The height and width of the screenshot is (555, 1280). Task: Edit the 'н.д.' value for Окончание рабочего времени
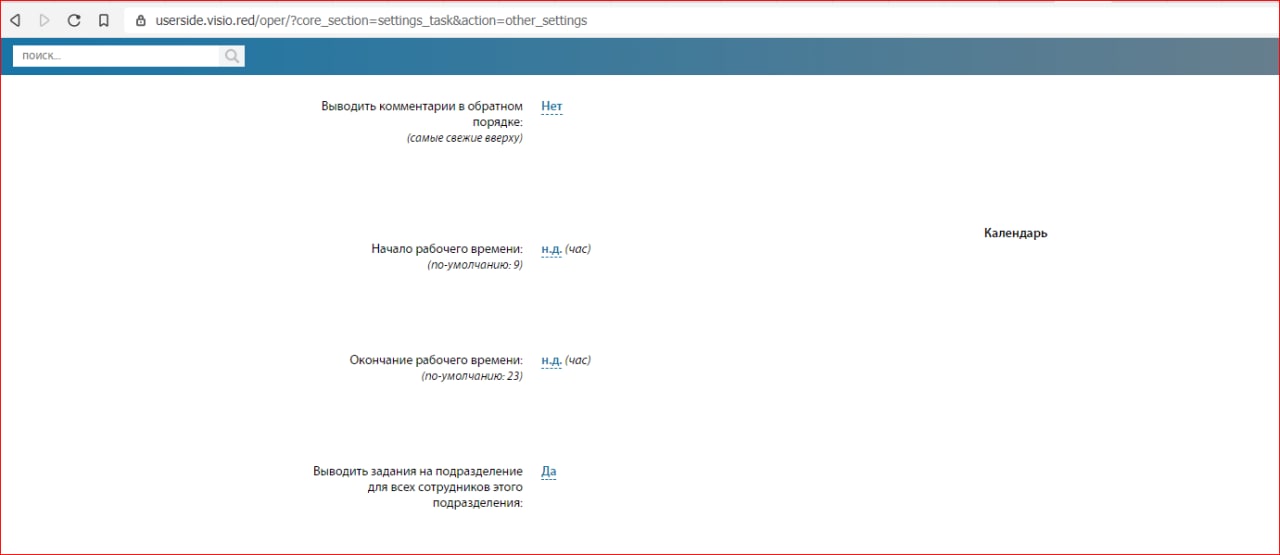[x=551, y=360]
